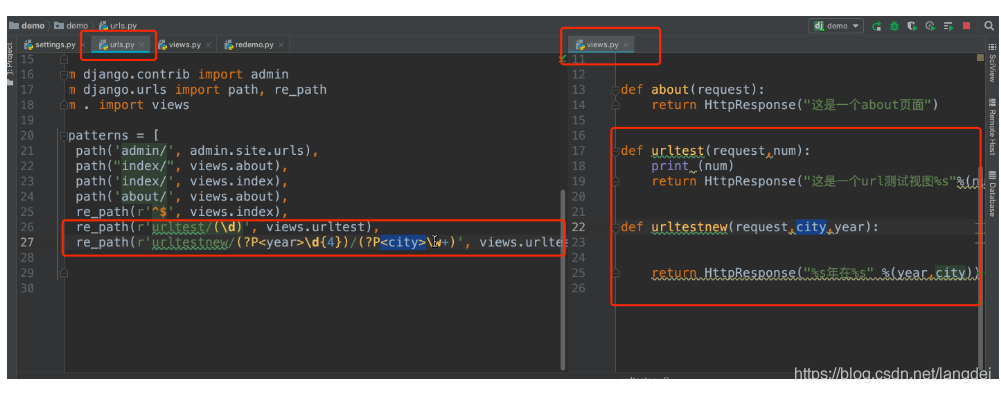
Task: Click the left editor vertical scrollbar
Action: (562, 279)
